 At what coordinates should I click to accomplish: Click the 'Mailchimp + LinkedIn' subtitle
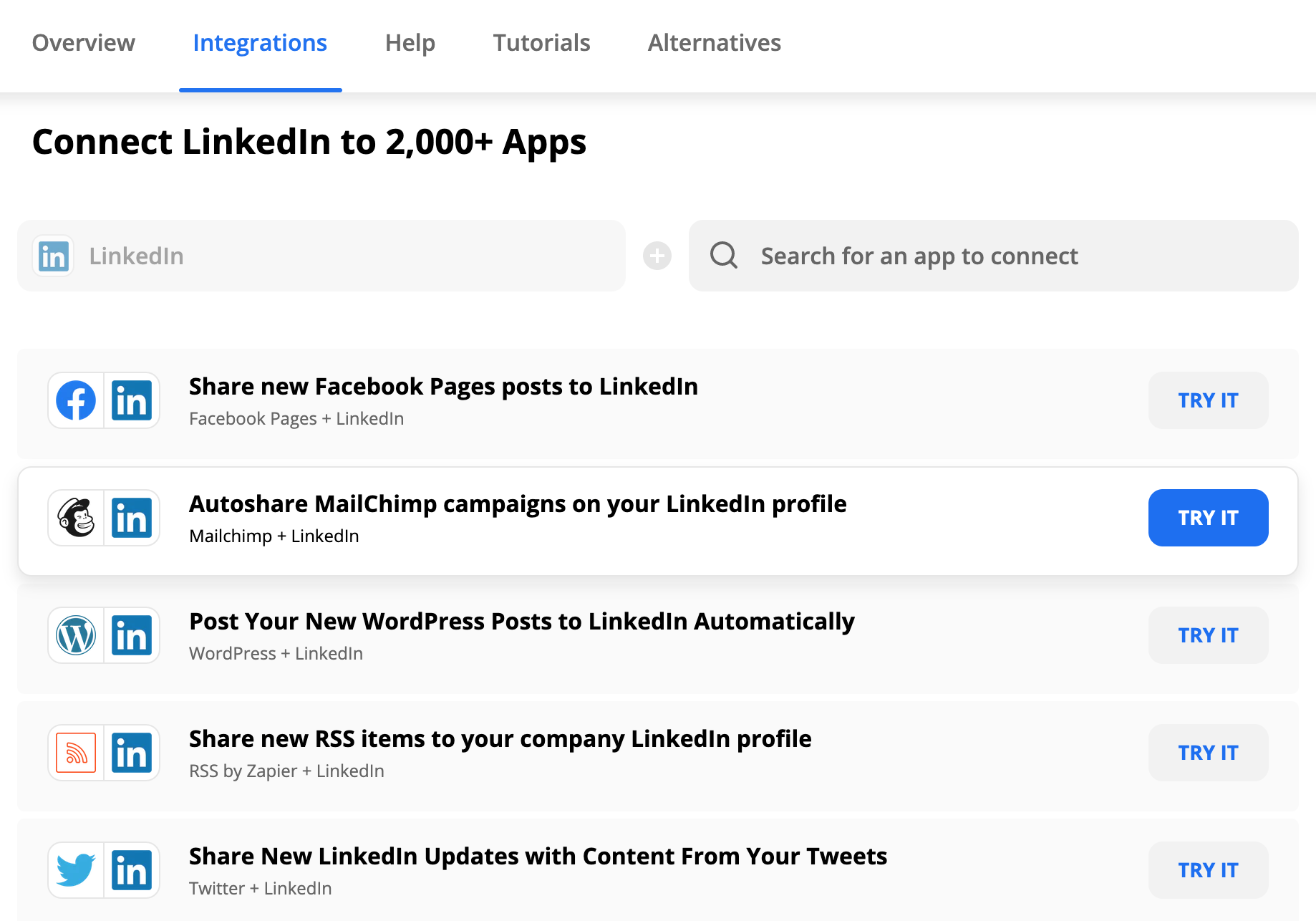274,536
